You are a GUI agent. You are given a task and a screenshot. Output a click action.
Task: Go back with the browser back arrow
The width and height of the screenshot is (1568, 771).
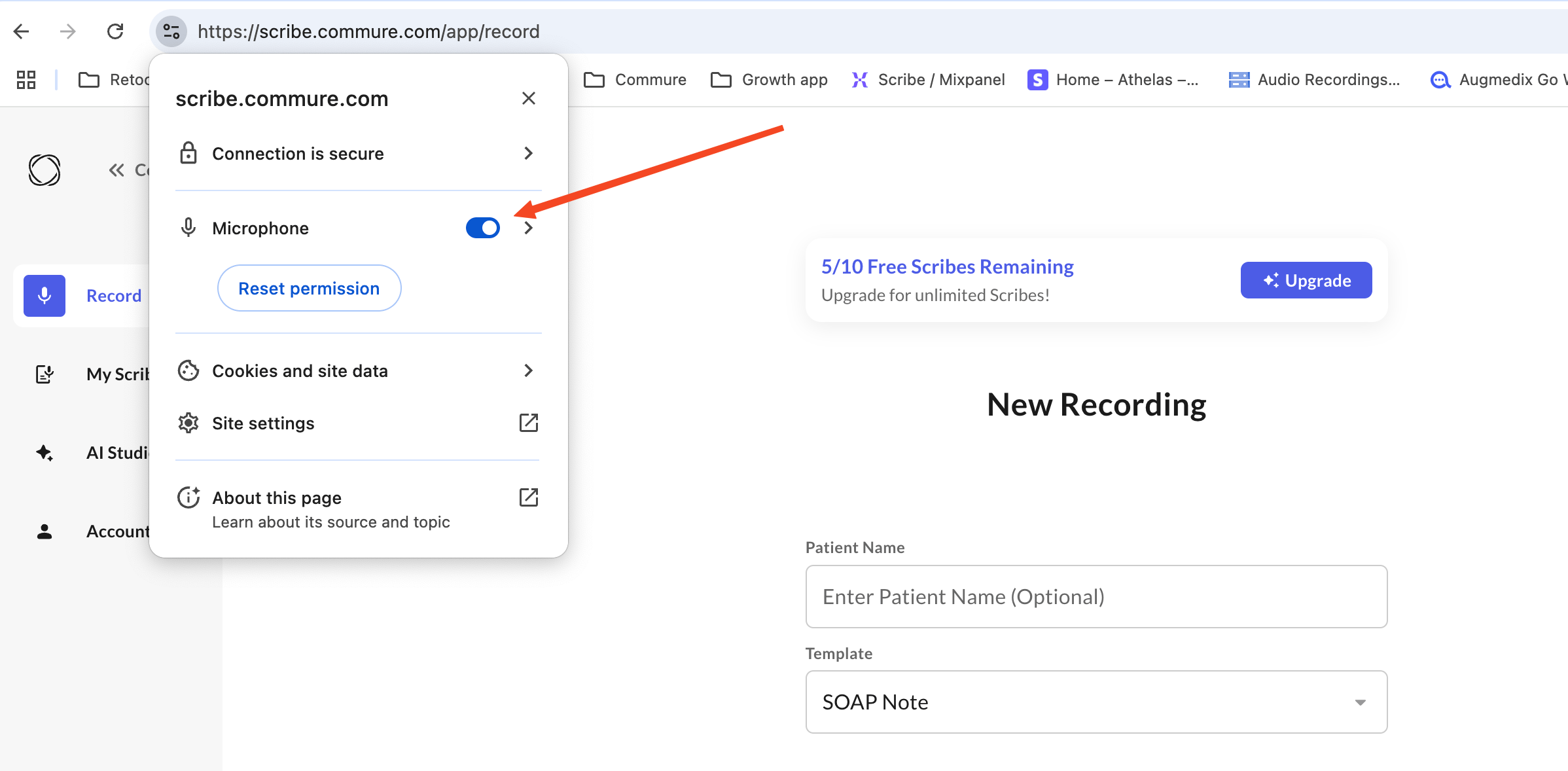point(22,31)
